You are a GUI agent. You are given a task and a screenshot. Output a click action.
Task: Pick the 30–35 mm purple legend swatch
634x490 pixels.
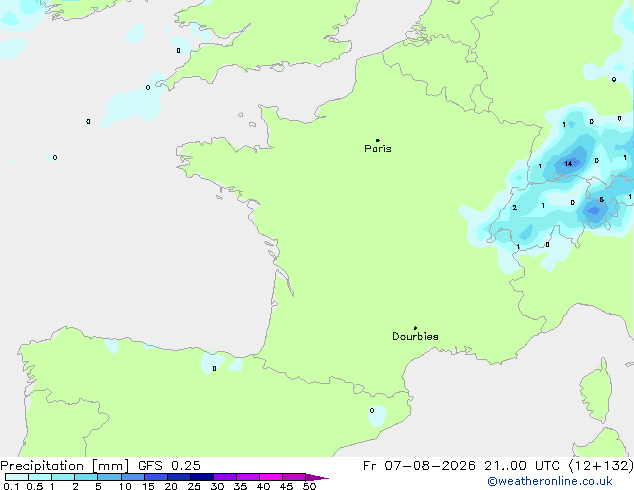pos(224,477)
